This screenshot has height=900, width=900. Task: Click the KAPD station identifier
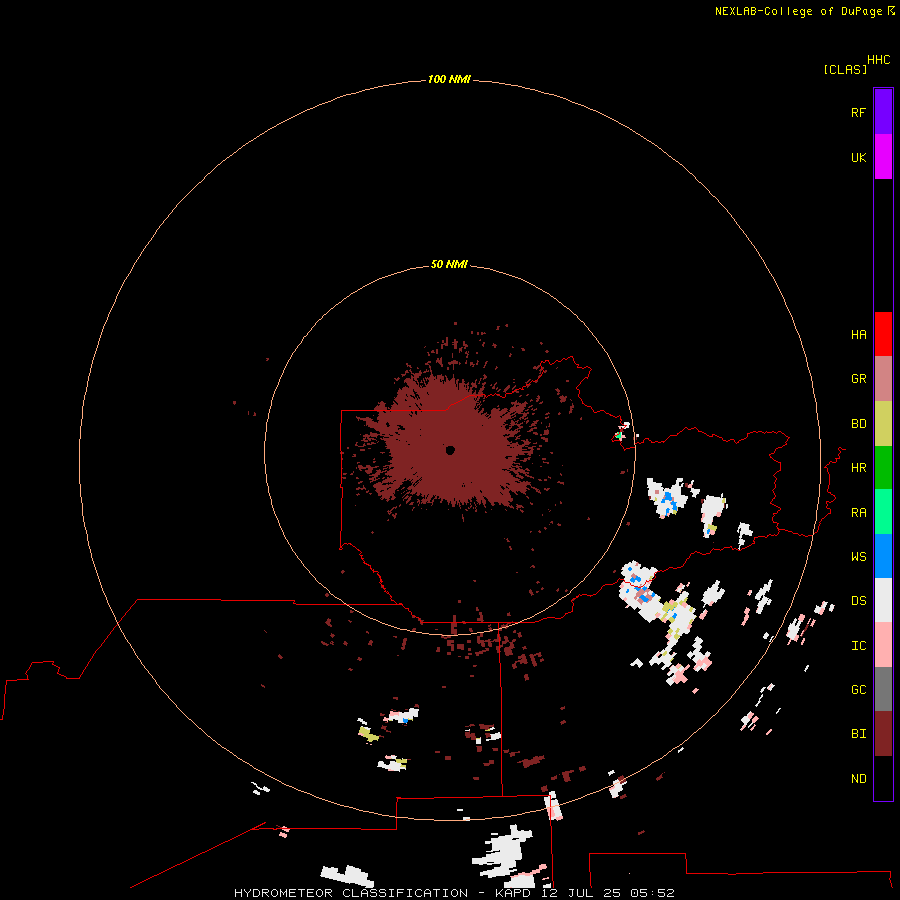[x=513, y=893]
